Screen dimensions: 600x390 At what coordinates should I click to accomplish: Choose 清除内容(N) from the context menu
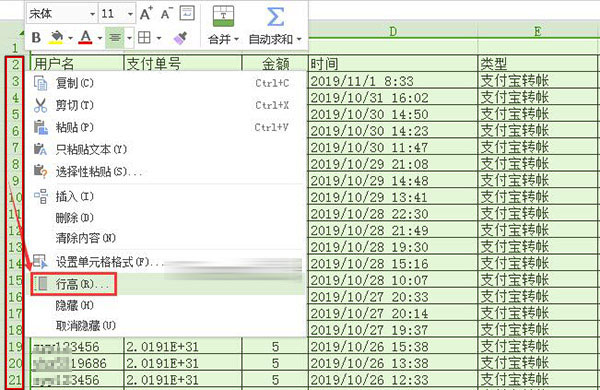(x=166, y=238)
